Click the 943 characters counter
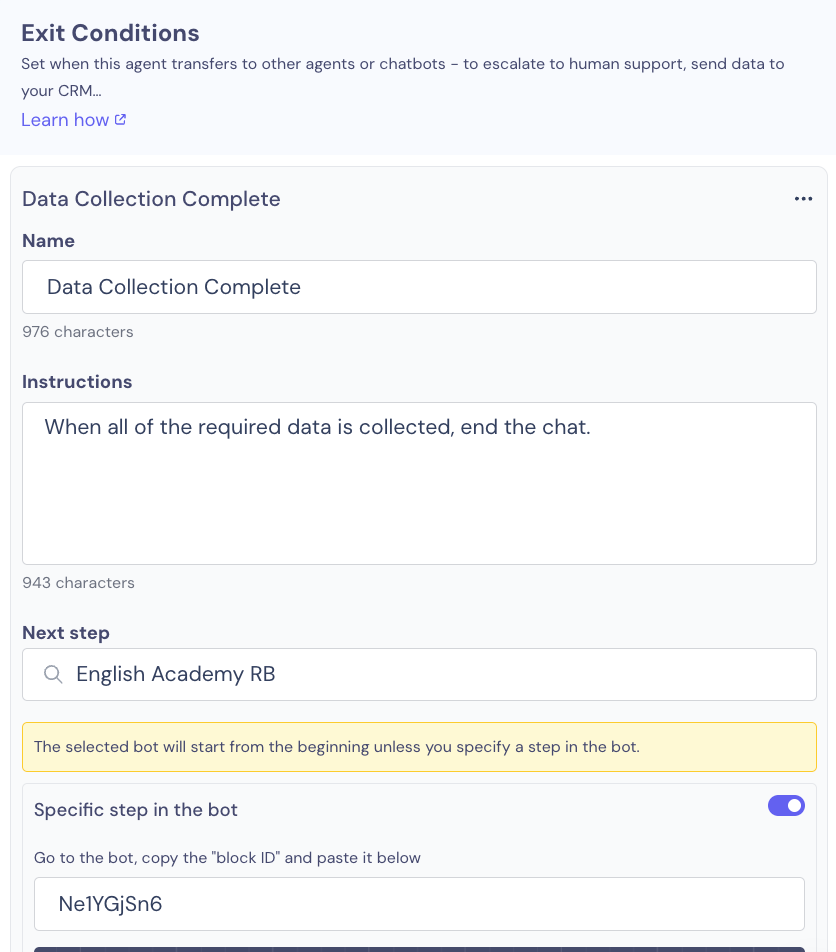Screen dimensions: 836x952 pyautogui.click(x=78, y=583)
